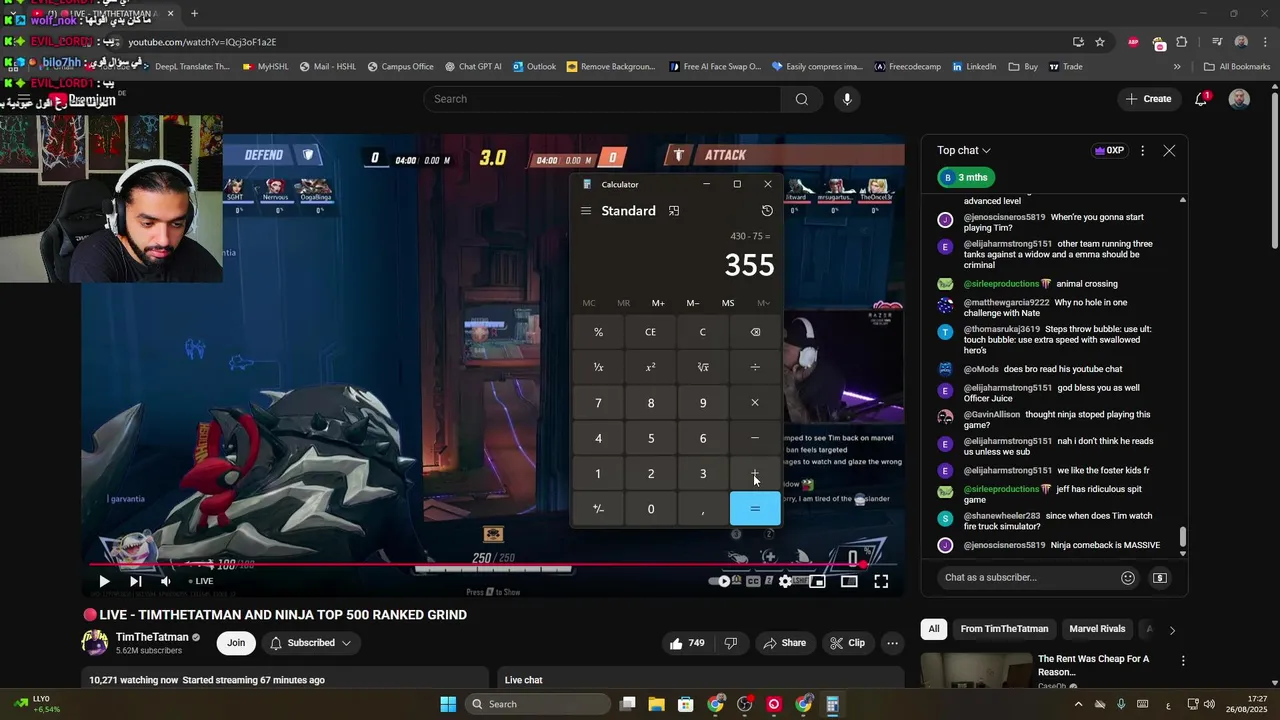
Task: Click the Create button on YouTube
Action: pos(1148,99)
